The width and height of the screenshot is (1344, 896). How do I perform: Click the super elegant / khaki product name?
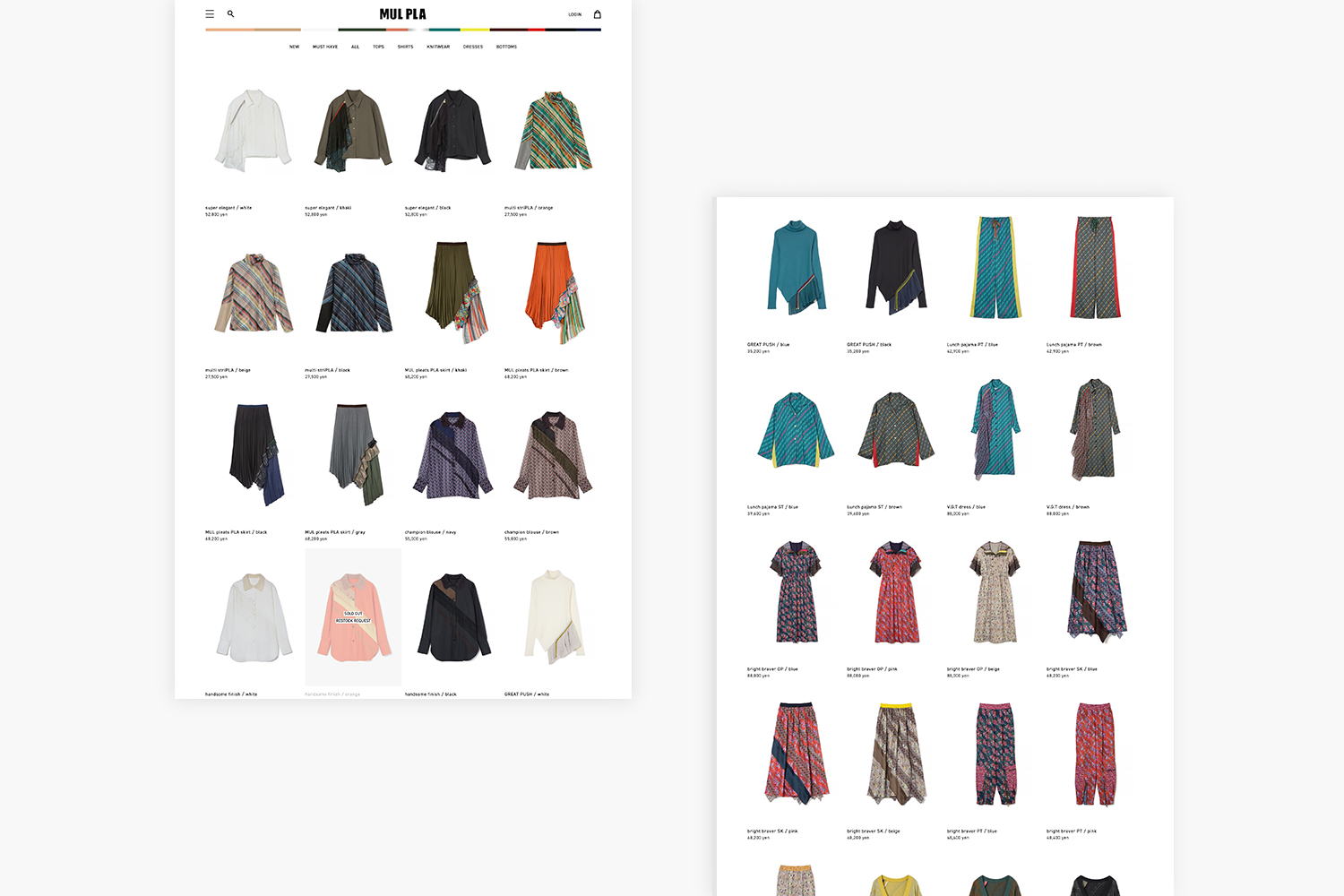pyautogui.click(x=328, y=208)
